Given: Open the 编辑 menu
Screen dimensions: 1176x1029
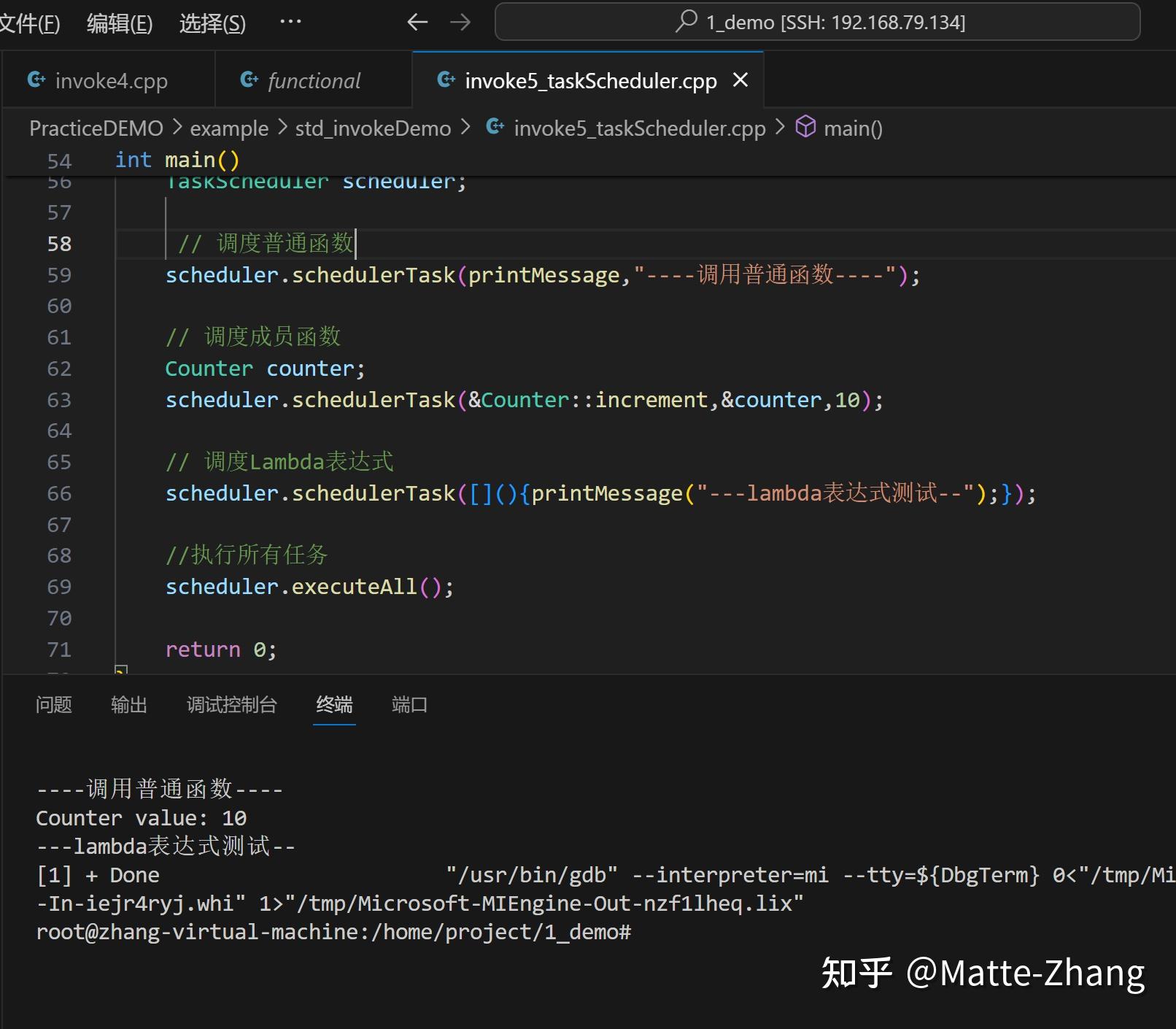Looking at the screenshot, I should (119, 23).
